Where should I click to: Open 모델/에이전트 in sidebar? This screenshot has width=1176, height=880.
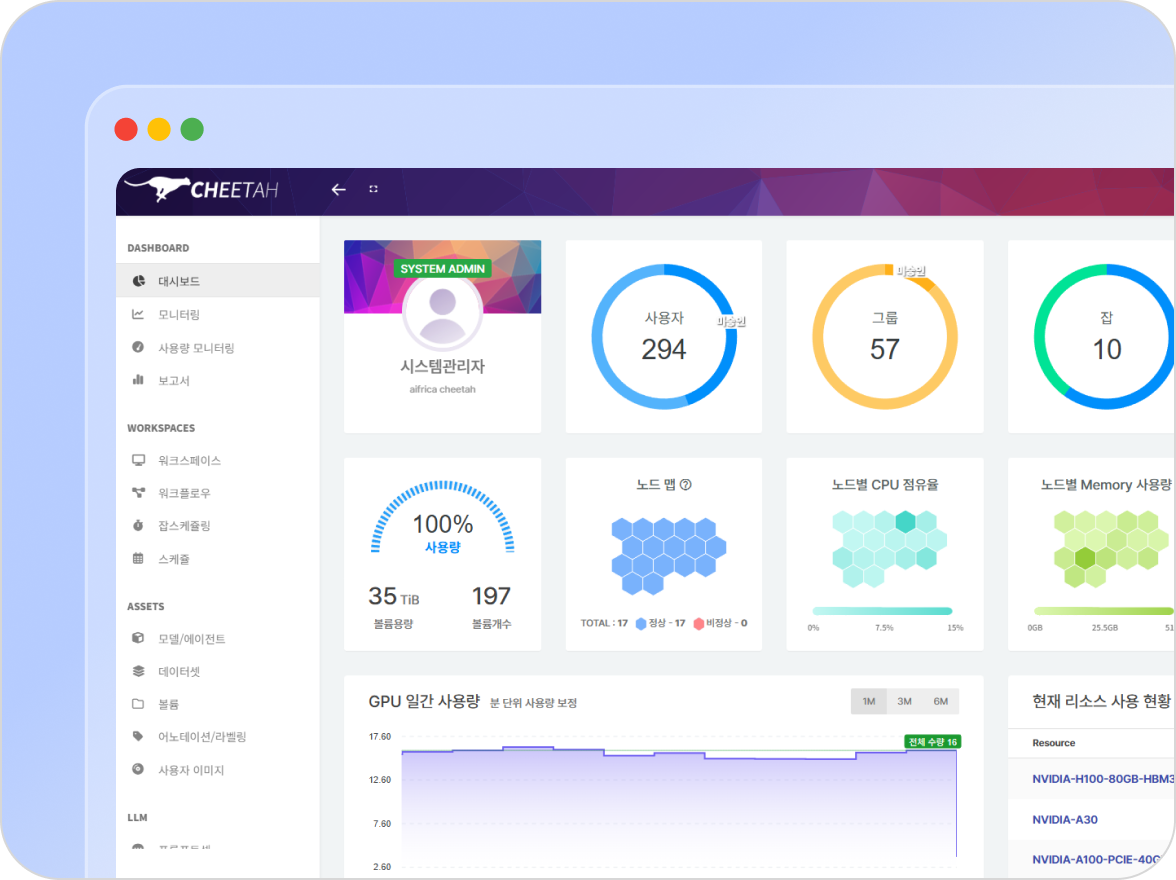pos(191,639)
